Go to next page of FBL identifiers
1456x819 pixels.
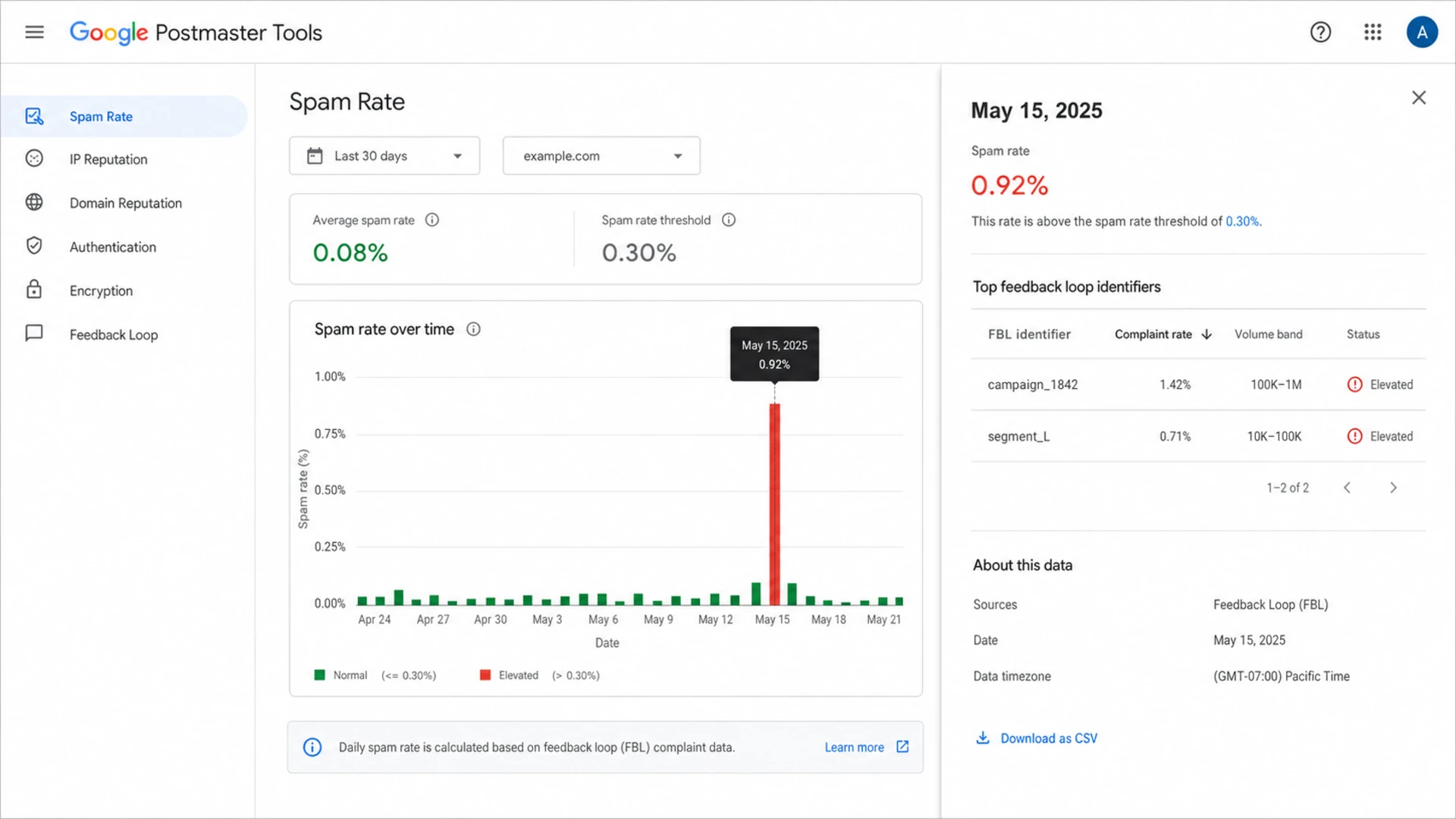(x=1393, y=488)
